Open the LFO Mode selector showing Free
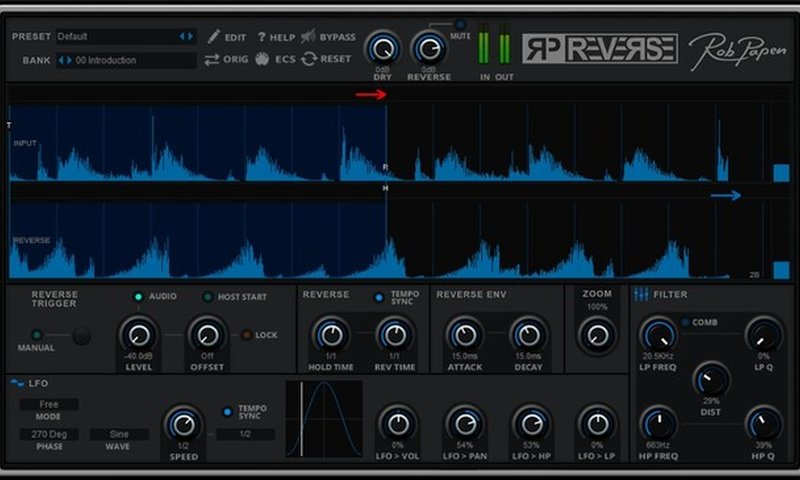Viewport: 800px width, 480px height. coord(48,405)
